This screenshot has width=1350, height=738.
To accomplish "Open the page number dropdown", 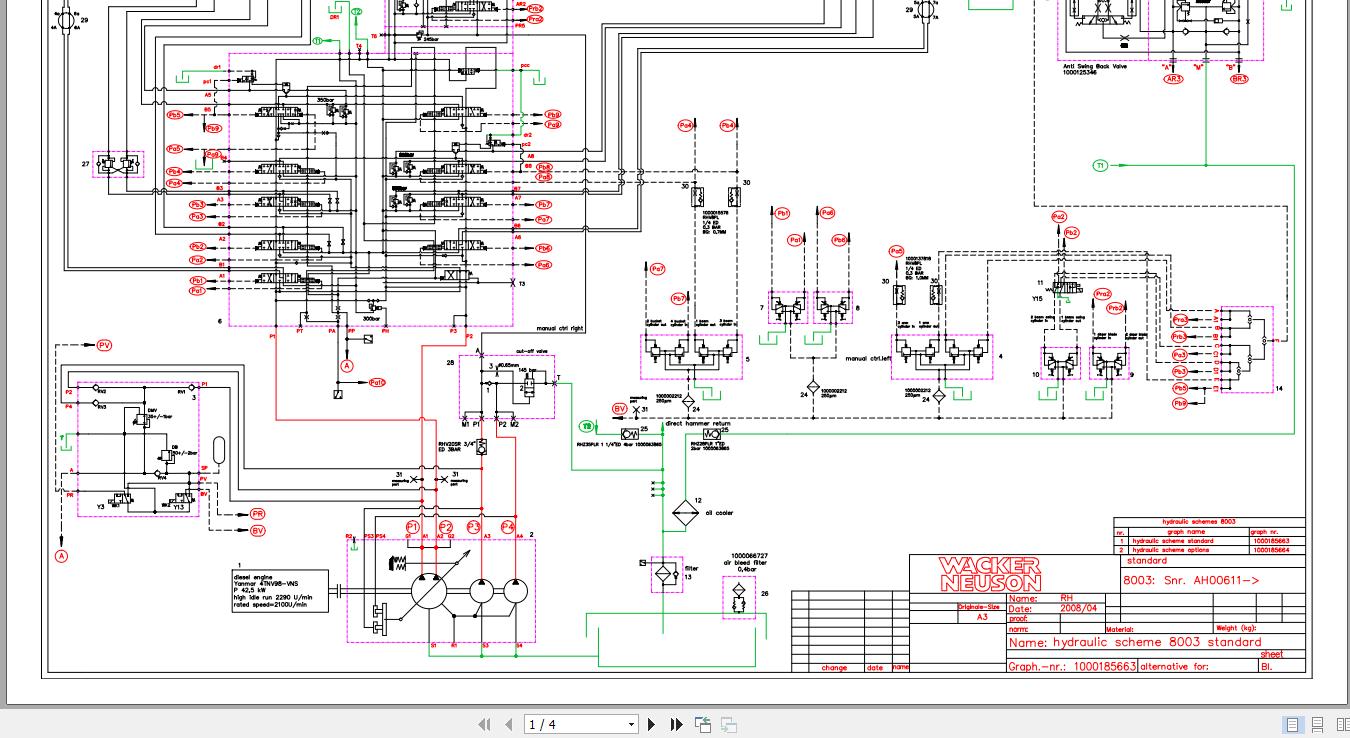I will click(x=631, y=724).
